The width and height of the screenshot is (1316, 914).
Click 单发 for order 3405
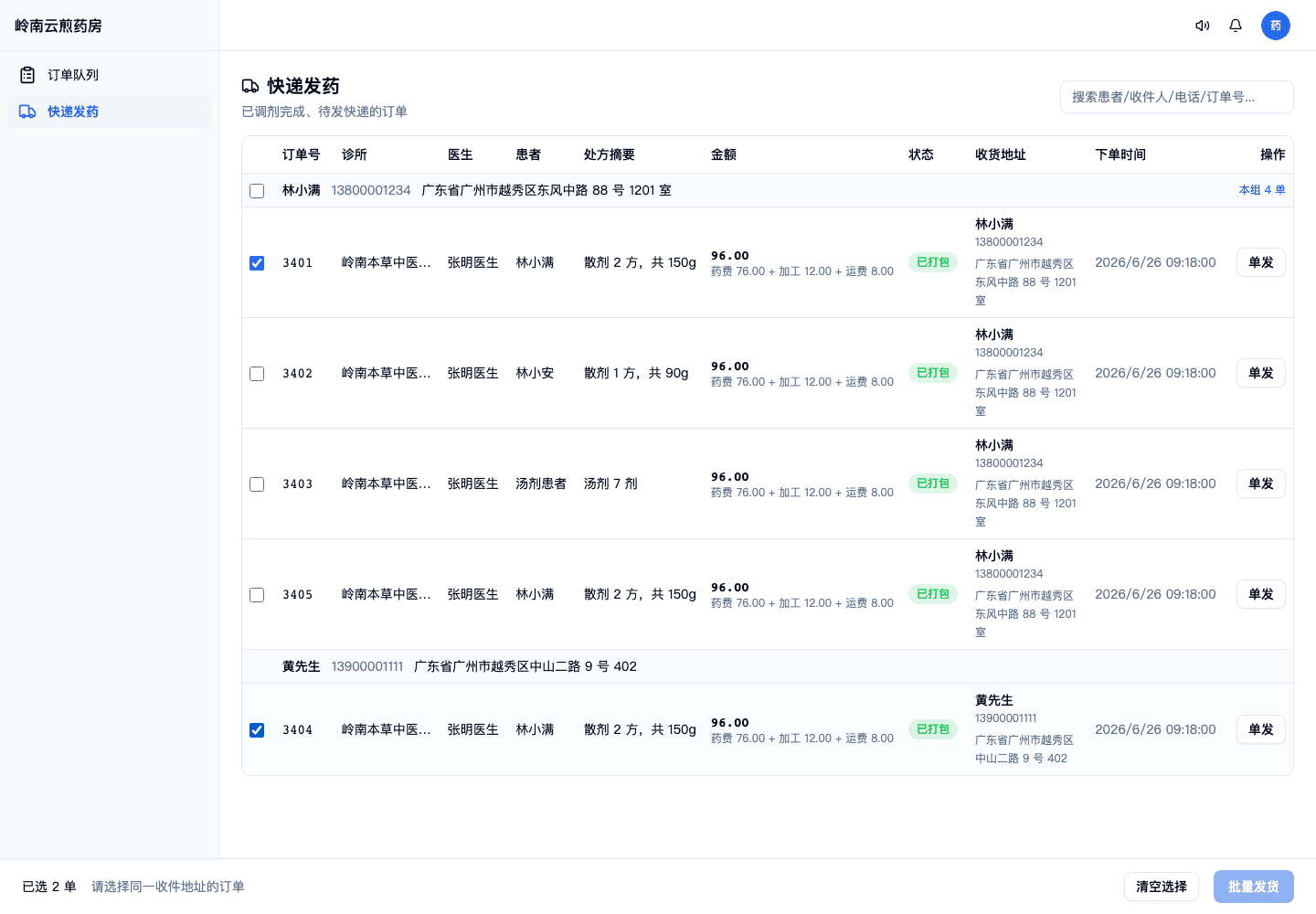[x=1261, y=594]
